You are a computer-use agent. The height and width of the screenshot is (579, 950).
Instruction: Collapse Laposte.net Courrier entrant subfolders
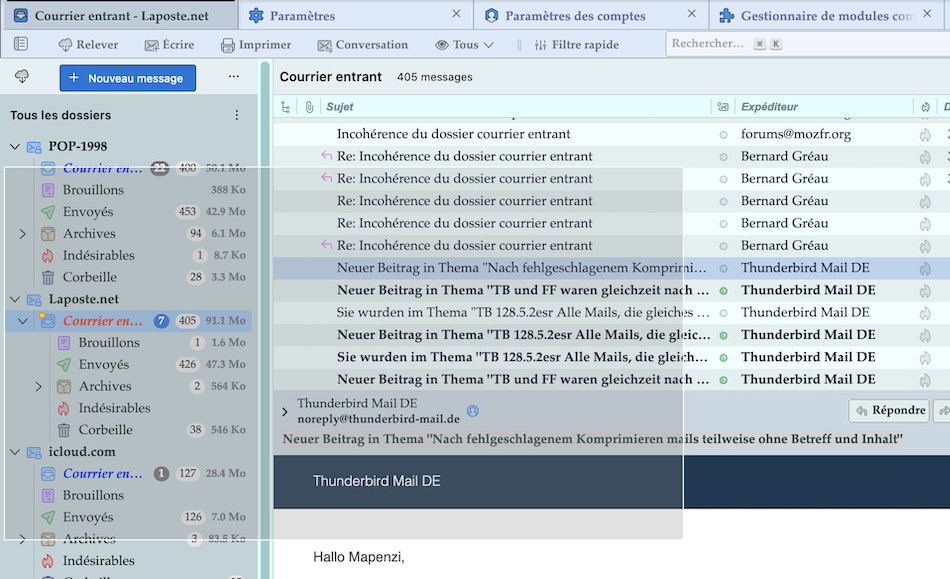(x=22, y=321)
